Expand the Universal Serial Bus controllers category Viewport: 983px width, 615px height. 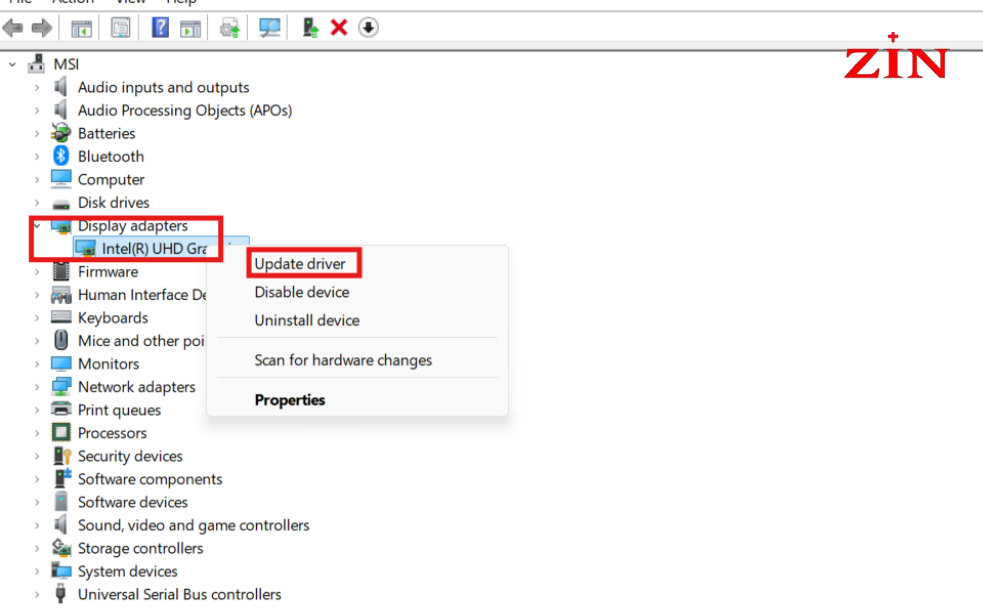pyautogui.click(x=37, y=594)
